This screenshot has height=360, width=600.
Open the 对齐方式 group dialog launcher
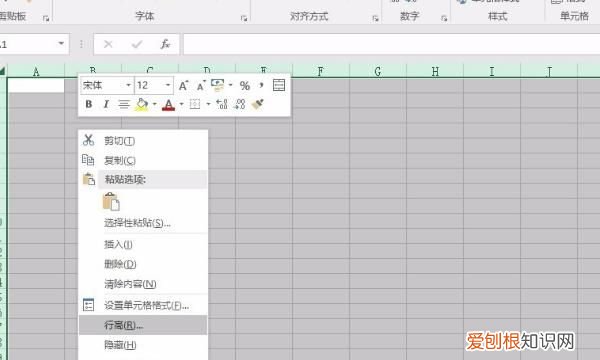click(375, 18)
